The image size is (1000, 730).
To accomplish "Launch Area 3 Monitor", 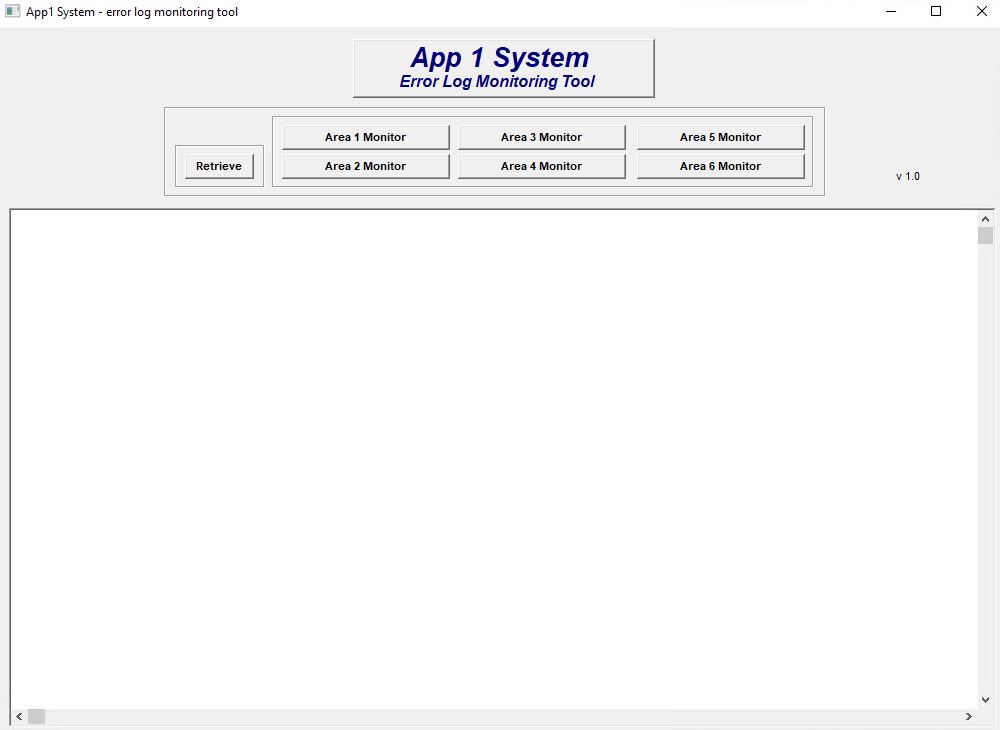I will (541, 137).
